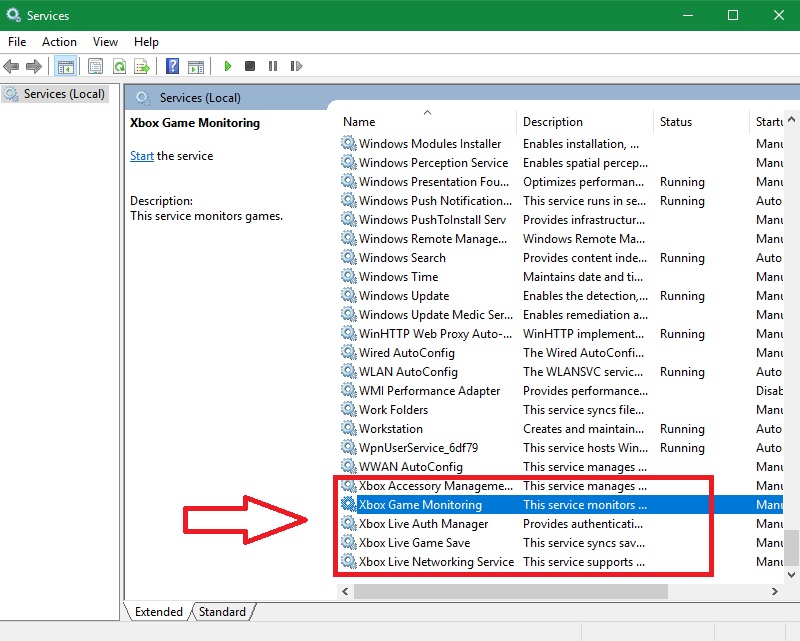The image size is (800, 641).
Task: Click the Export List toolbar icon
Action: (x=142, y=66)
